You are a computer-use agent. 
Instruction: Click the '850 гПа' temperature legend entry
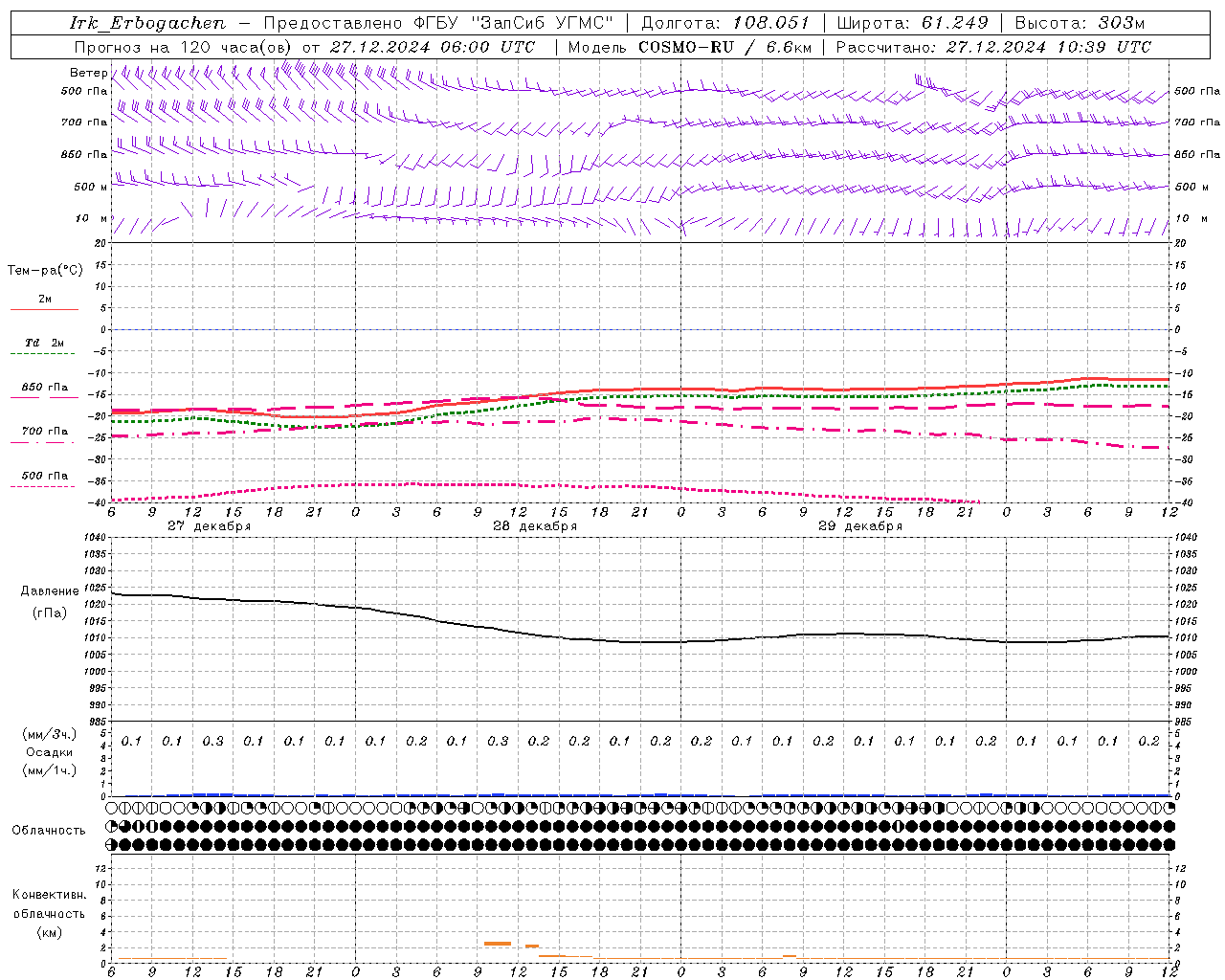(44, 388)
